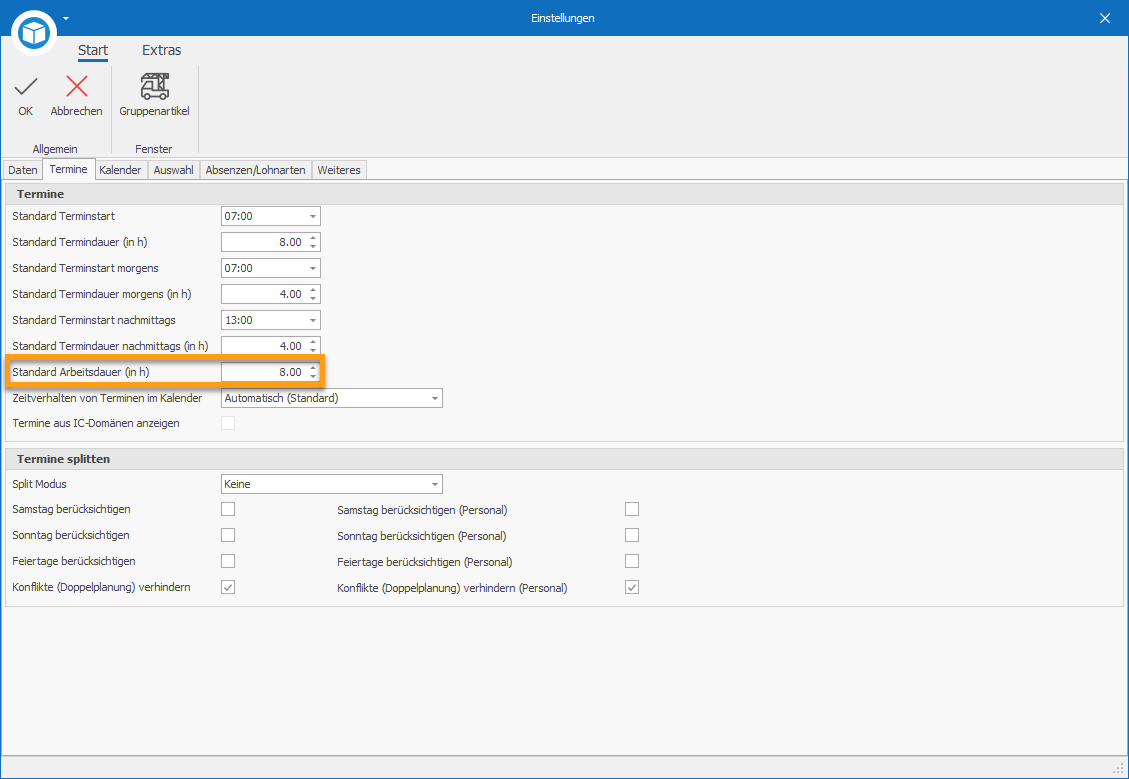The image size is (1129, 779).
Task: Switch to the Extras ribbon tab
Action: pos(161,50)
